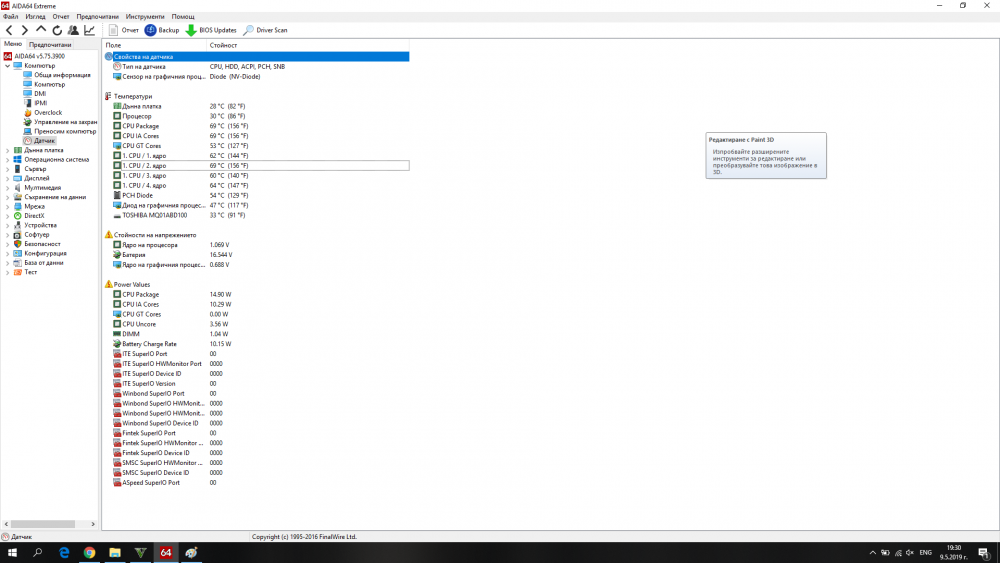This screenshot has height=563, width=1000.
Task: Expand the Сървър tree node
Action: tap(8, 169)
